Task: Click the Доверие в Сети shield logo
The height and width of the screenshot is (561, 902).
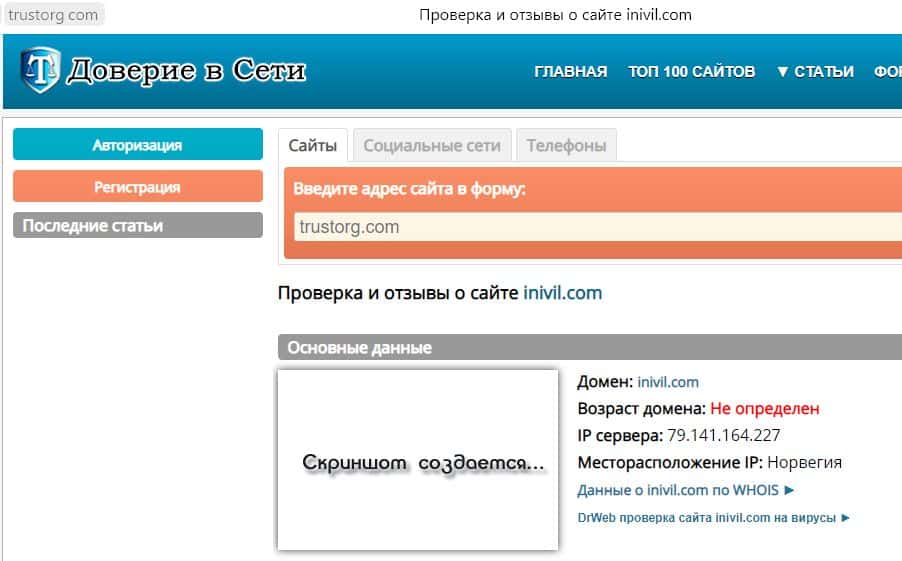Action: [x=40, y=70]
